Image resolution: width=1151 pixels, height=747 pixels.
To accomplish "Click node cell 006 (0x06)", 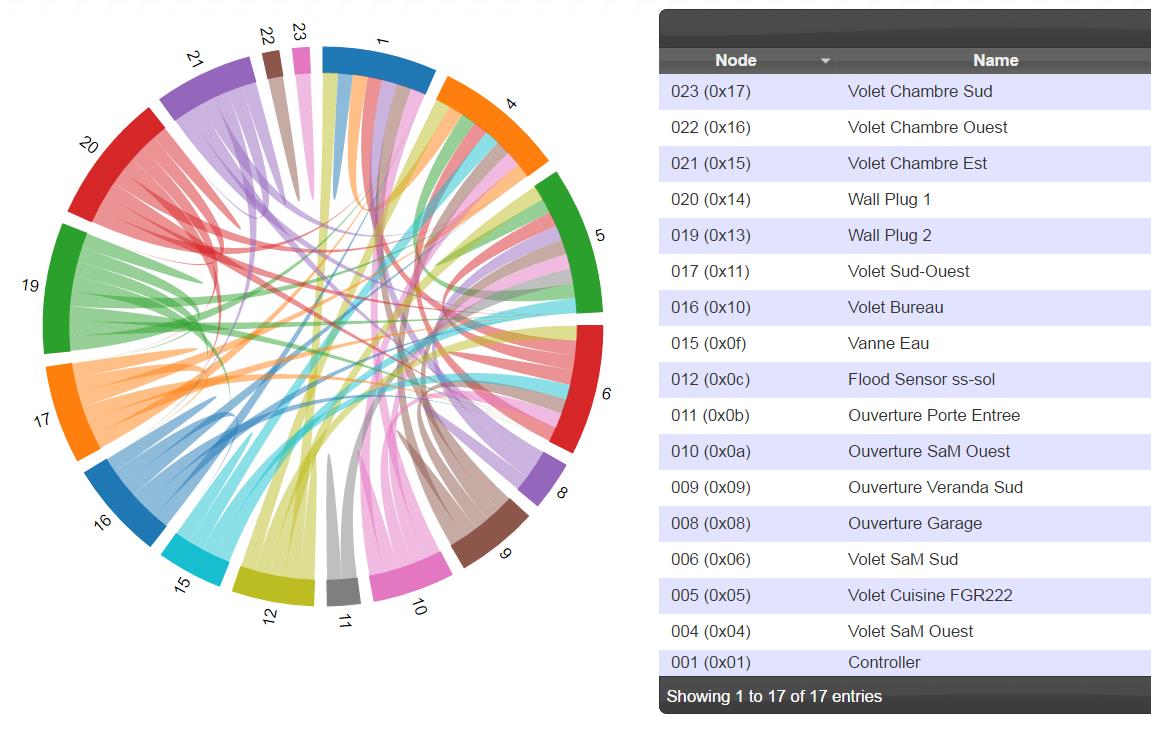I will (x=711, y=558).
